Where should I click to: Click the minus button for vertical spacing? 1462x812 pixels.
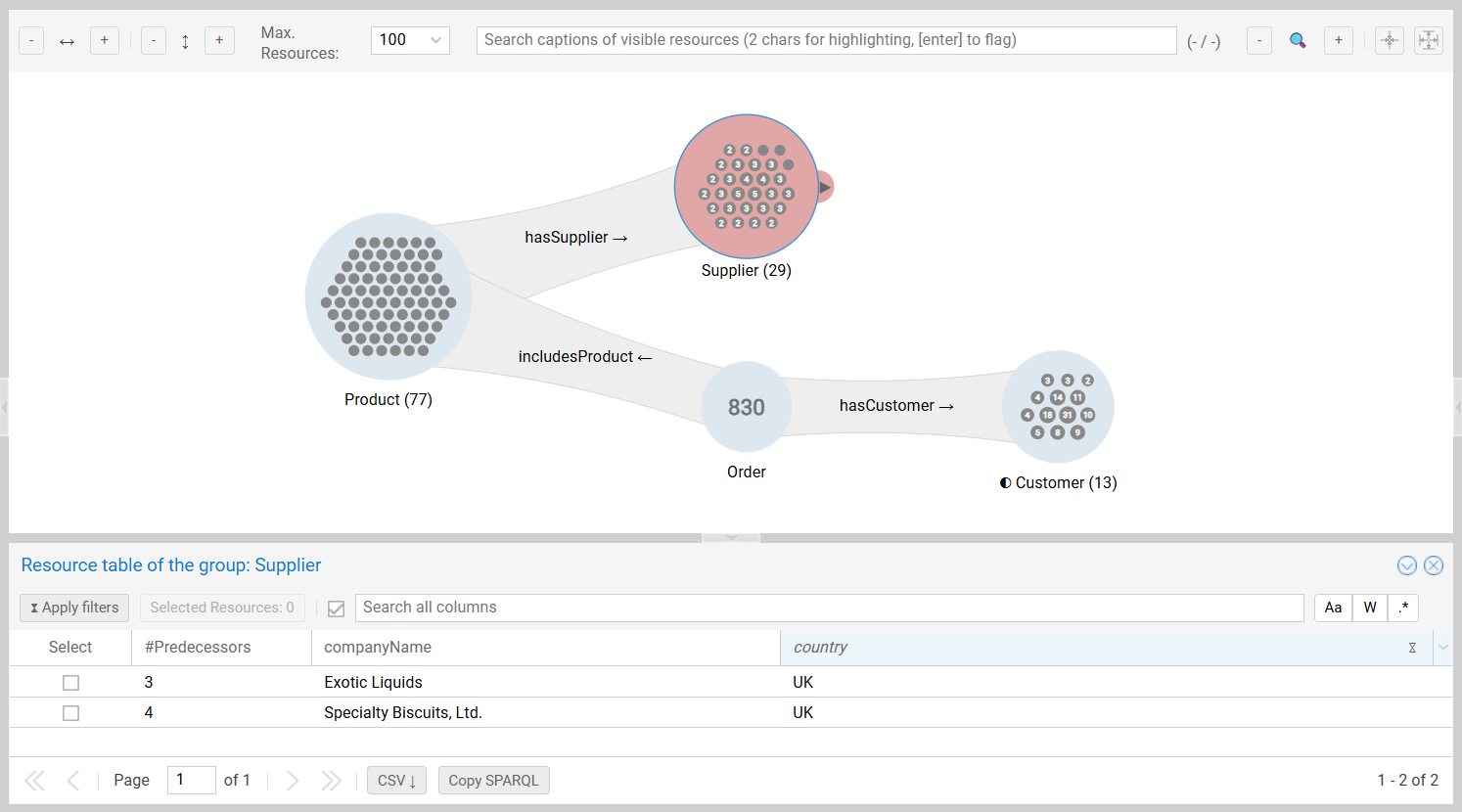click(x=154, y=40)
